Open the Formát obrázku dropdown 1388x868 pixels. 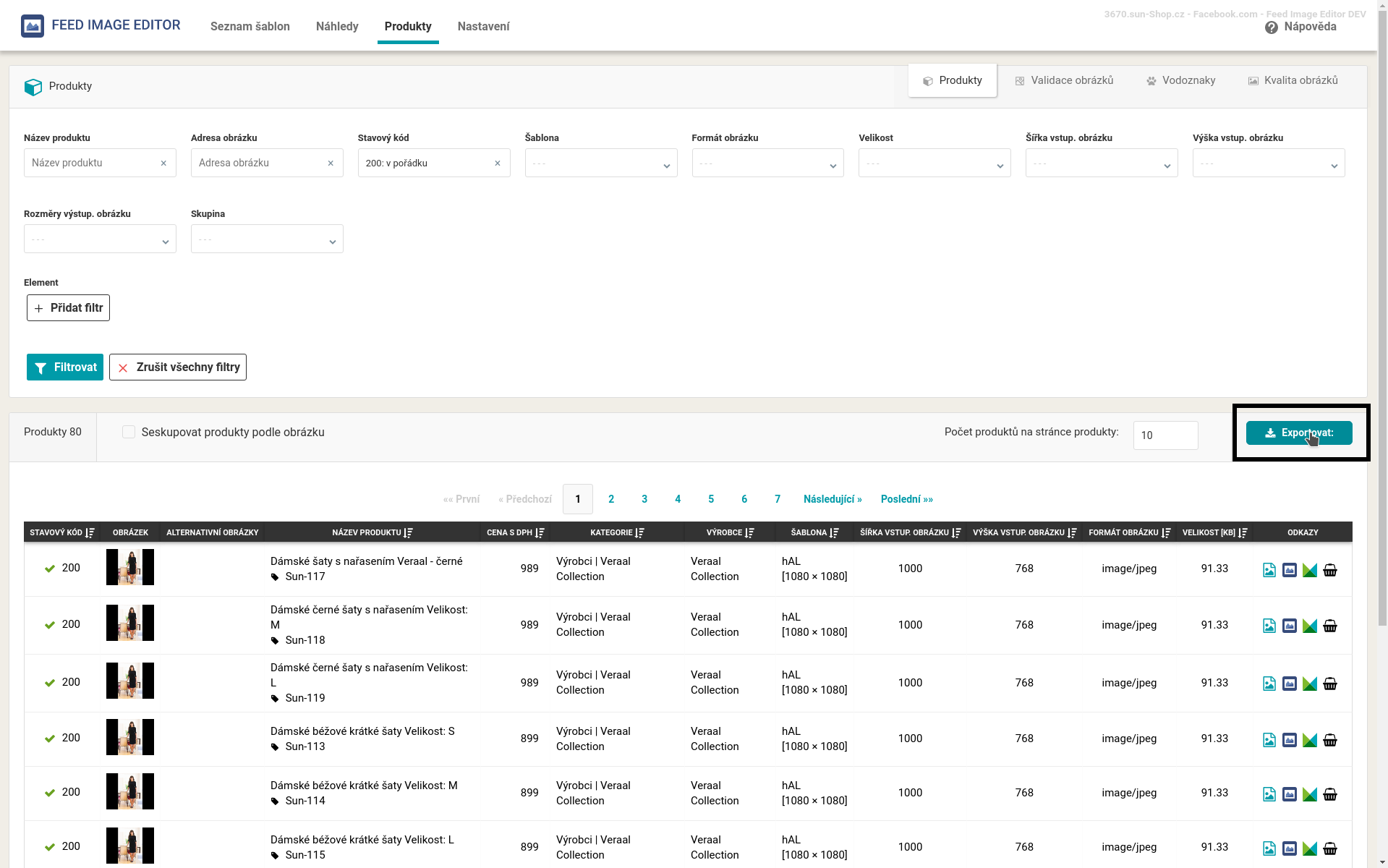pyautogui.click(x=767, y=163)
